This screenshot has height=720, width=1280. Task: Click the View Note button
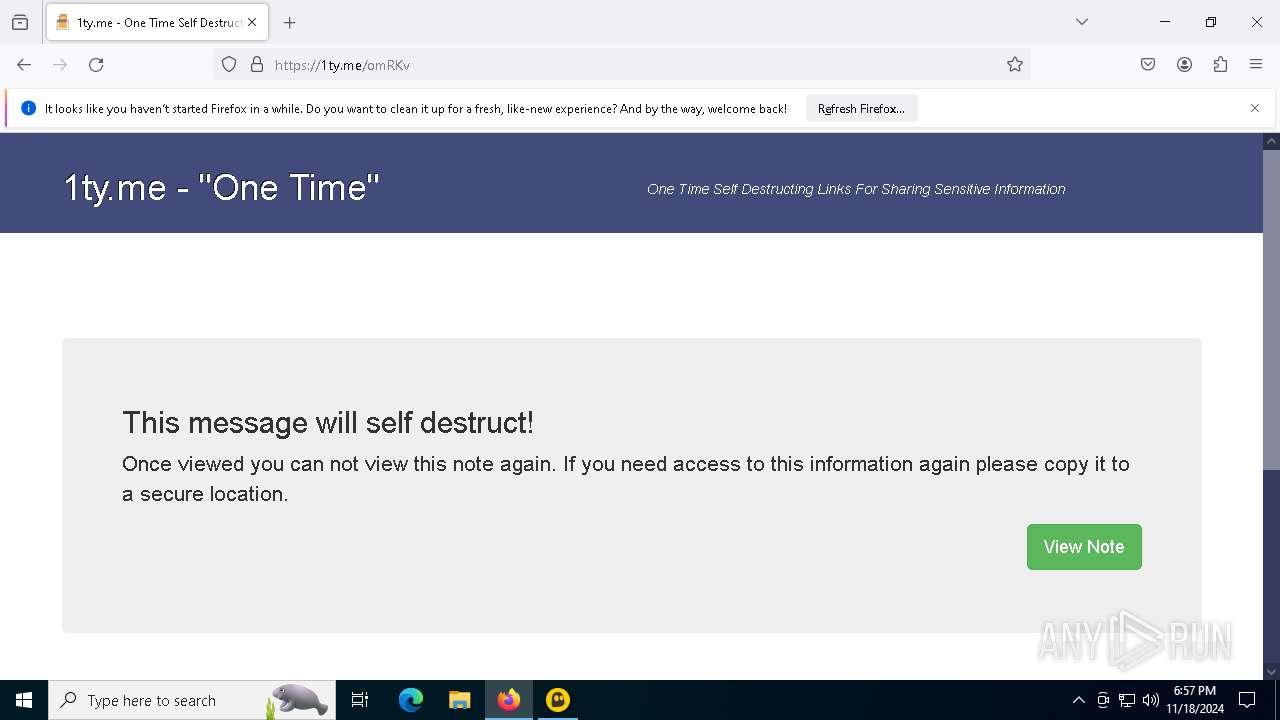(1084, 547)
